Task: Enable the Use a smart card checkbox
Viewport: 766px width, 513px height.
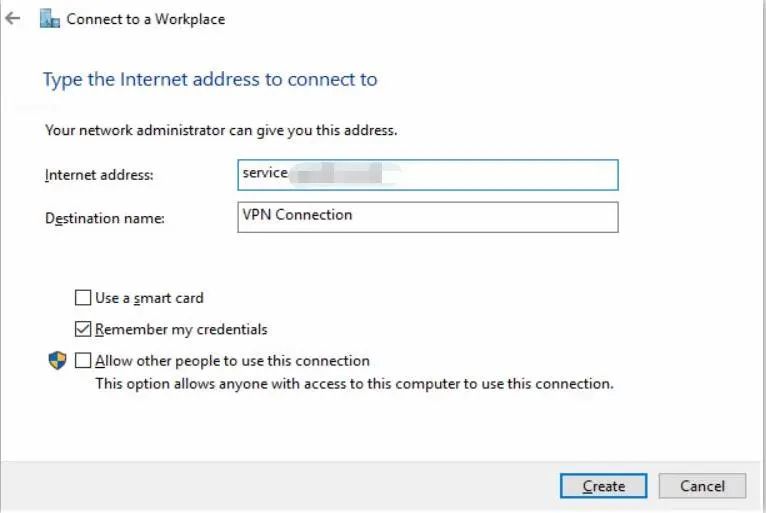Action: click(x=83, y=298)
